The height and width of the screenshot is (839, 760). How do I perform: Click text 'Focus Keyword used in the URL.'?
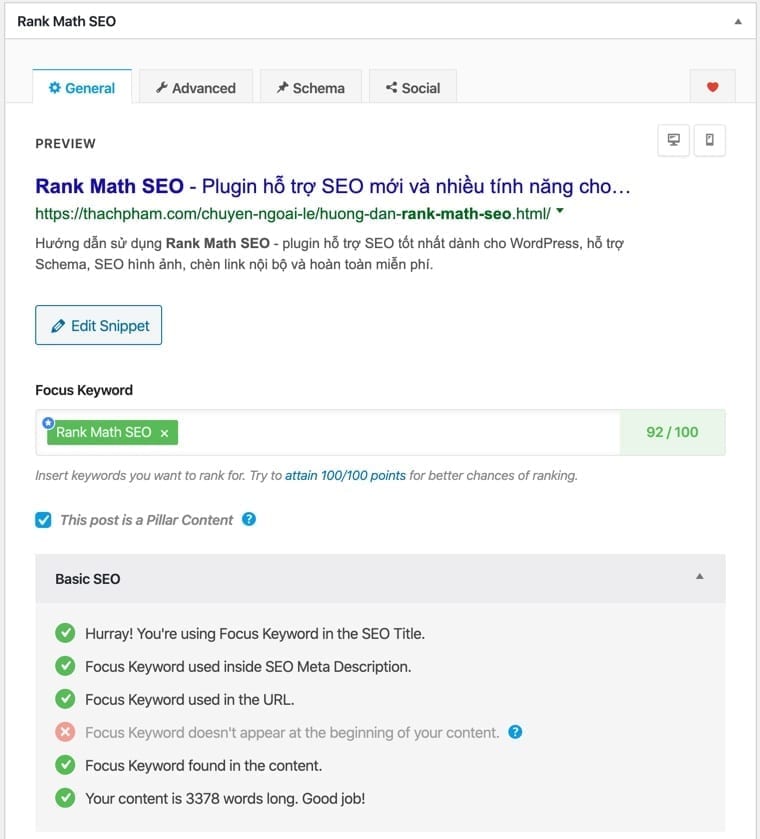tap(189, 700)
